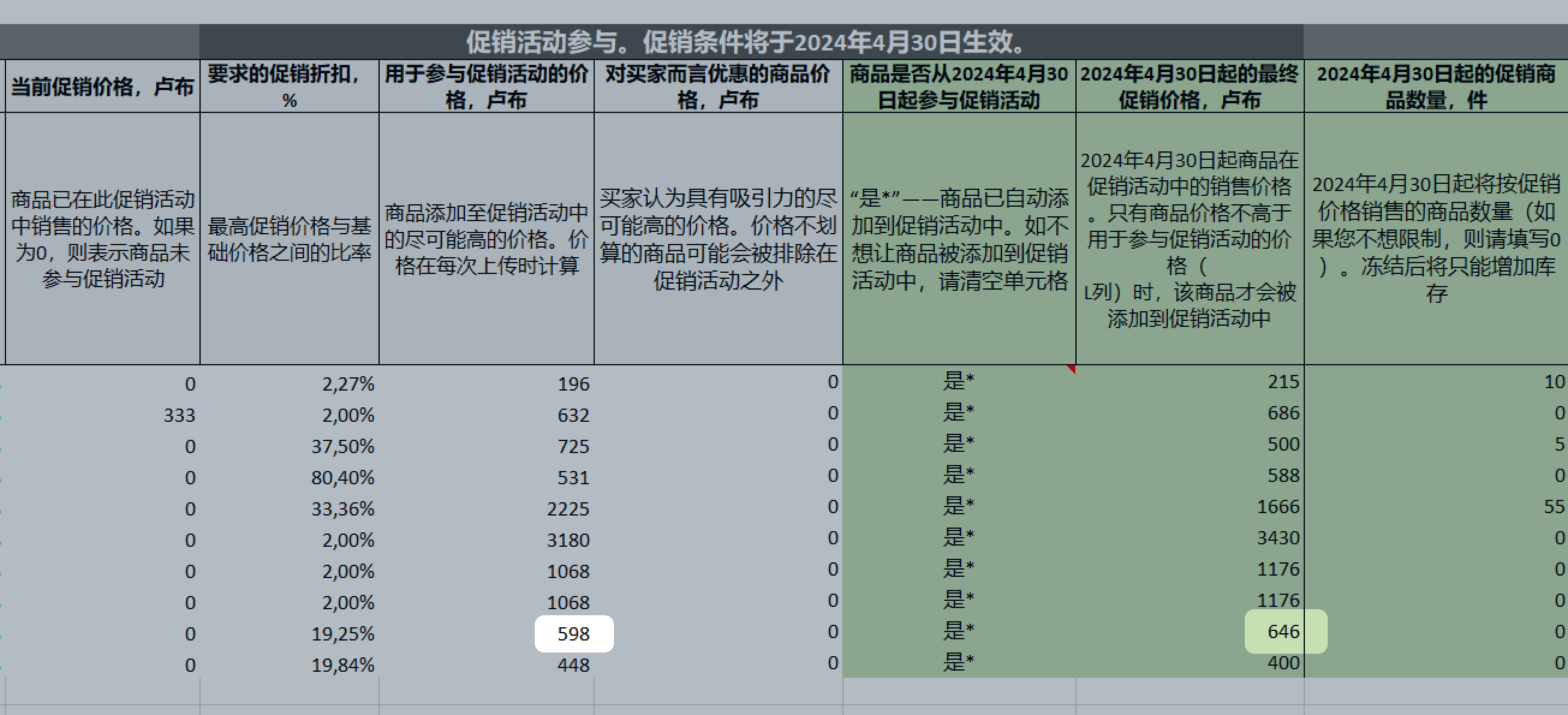Click the 是* cell in the 80,40% row
Viewport: 1568px width, 715px height.
959,475
